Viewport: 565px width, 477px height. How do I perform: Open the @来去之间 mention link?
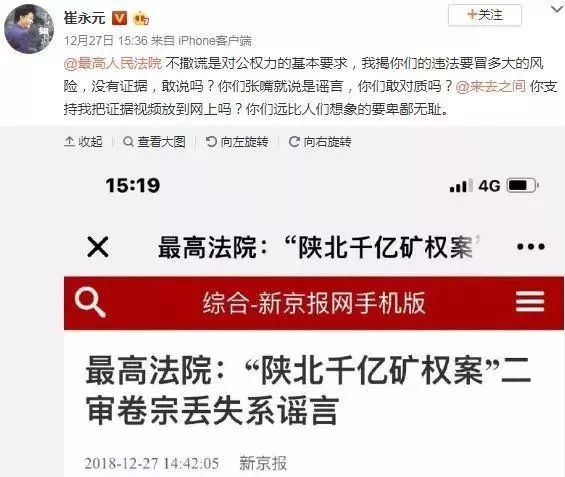click(x=490, y=86)
